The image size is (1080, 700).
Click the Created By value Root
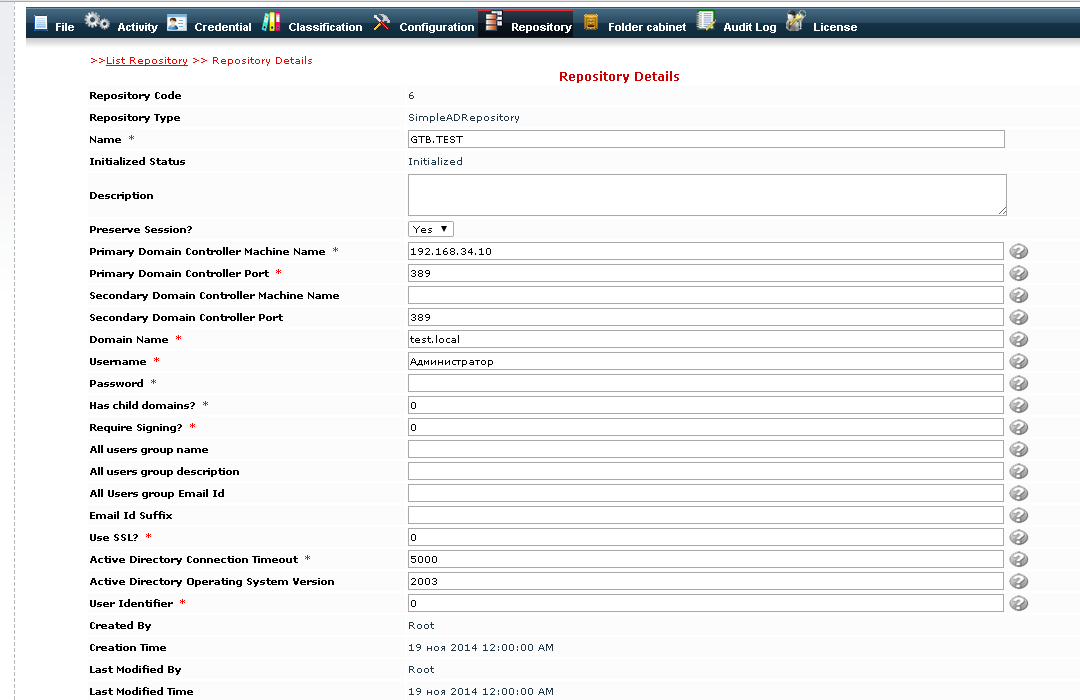(421, 626)
